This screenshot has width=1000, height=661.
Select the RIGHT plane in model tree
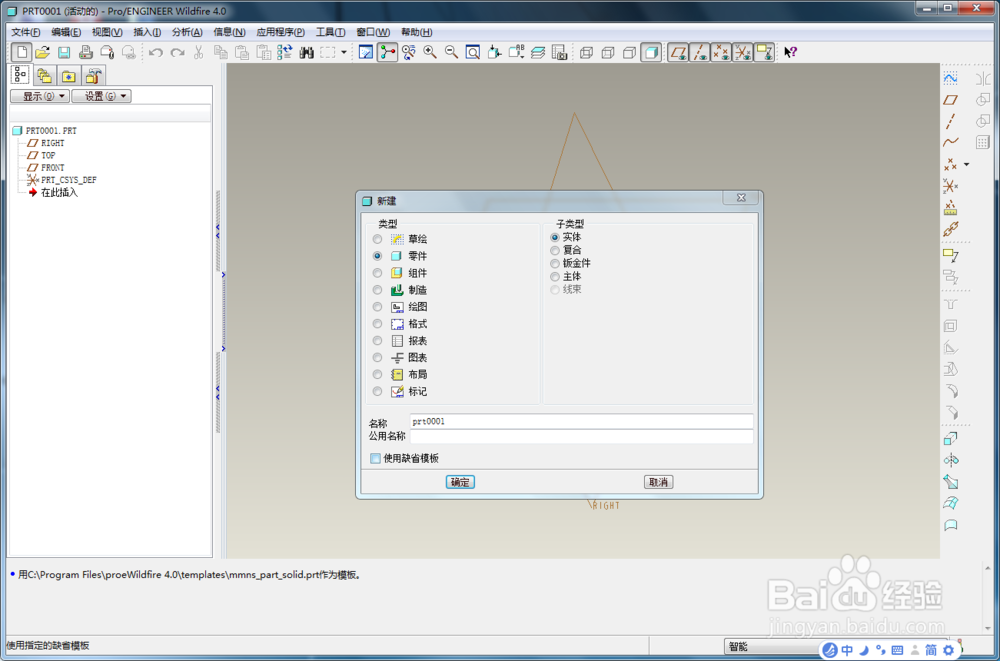[x=46, y=143]
